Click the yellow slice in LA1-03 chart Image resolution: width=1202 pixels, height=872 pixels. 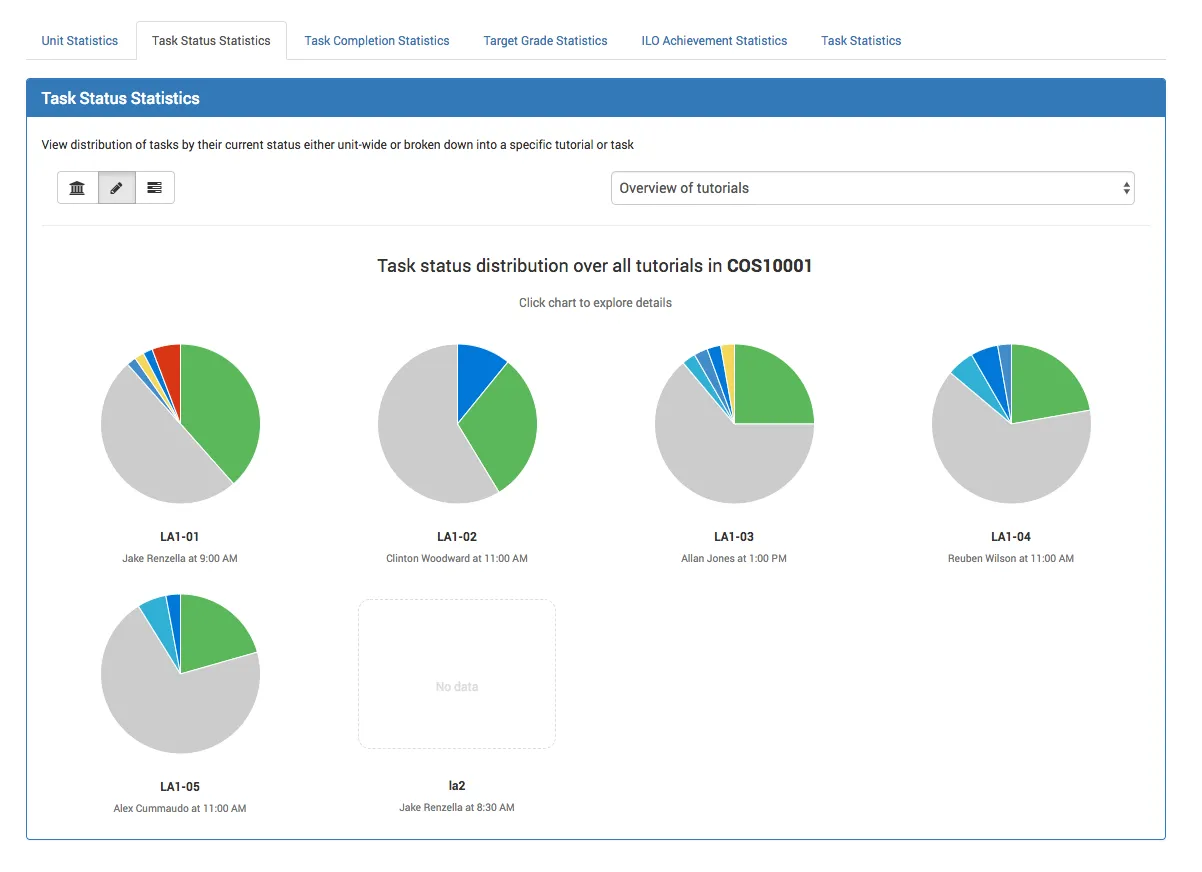[729, 355]
